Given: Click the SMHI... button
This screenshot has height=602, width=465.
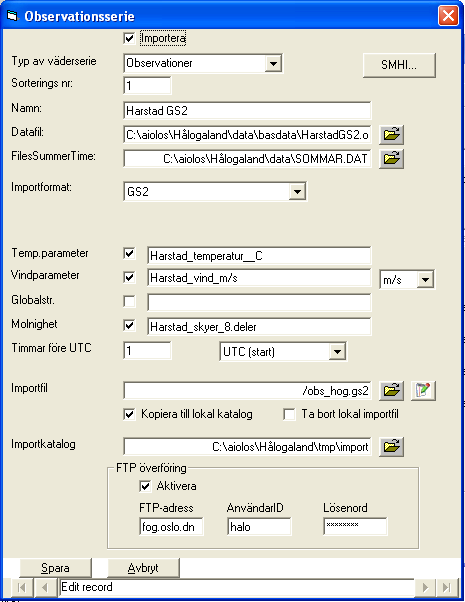Looking at the screenshot, I should (399, 65).
